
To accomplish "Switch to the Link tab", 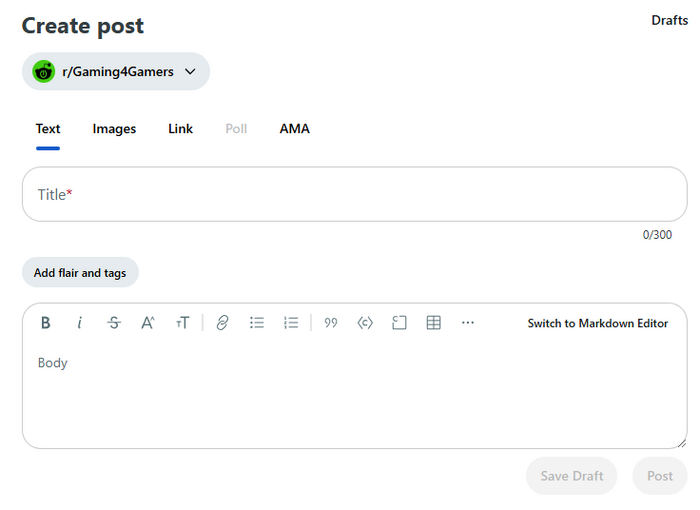I will tap(180, 129).
